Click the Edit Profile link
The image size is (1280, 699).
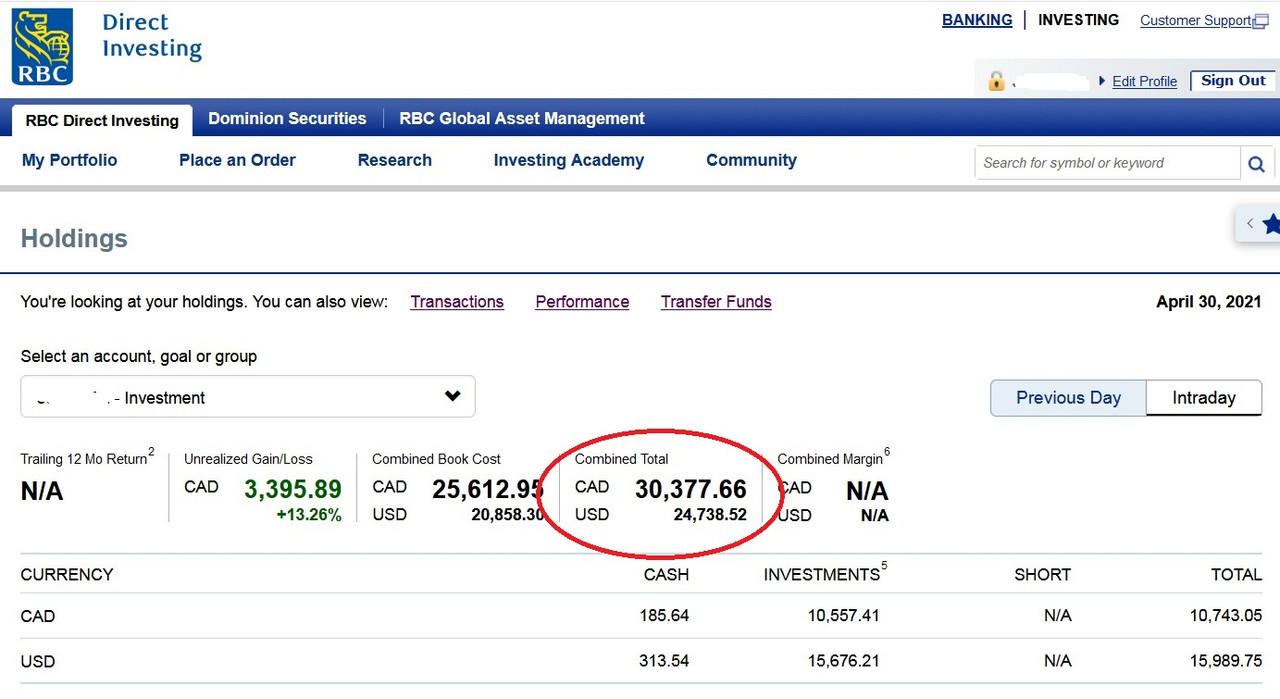1145,81
